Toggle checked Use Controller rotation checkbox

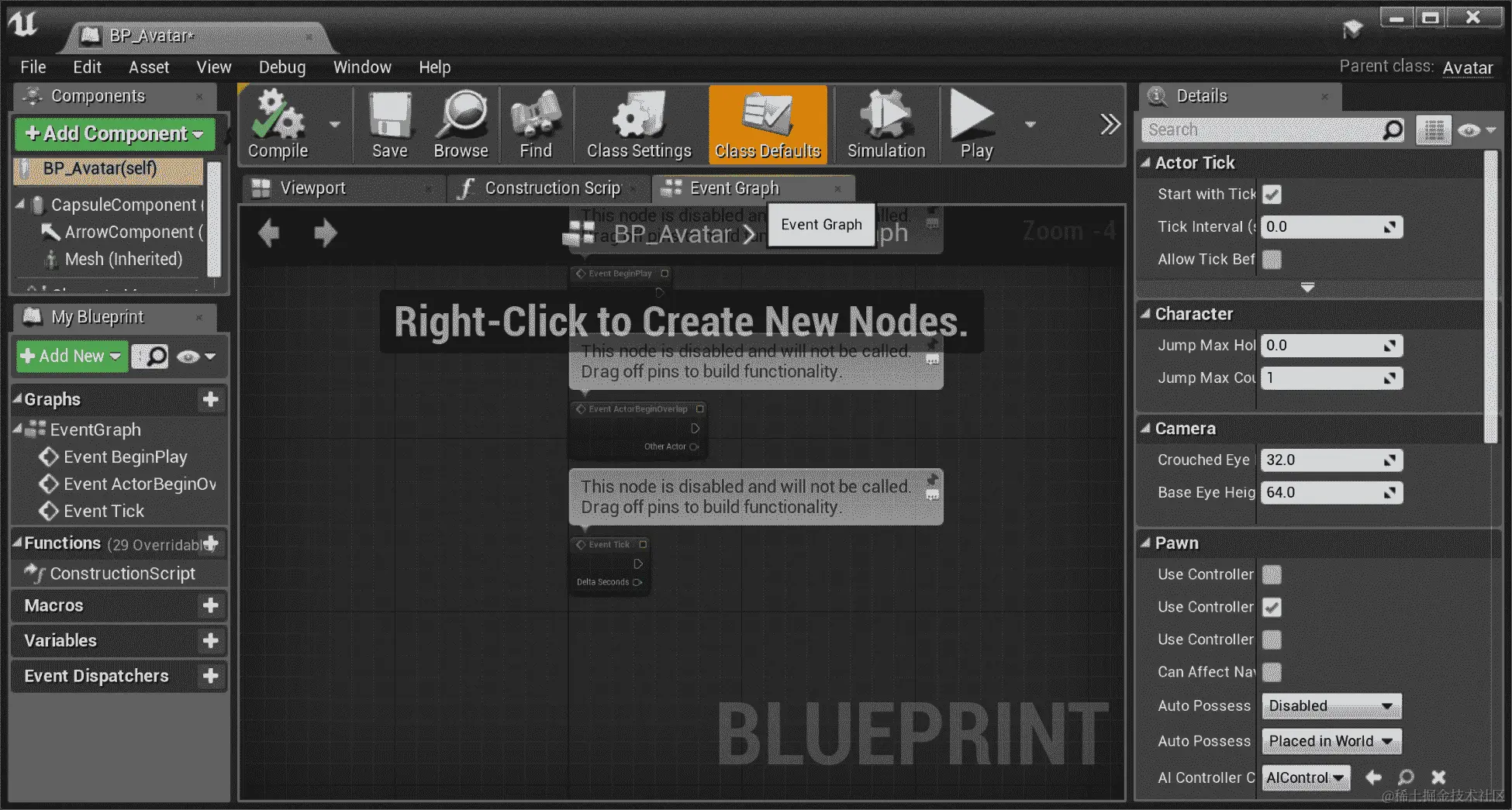tap(1272, 607)
